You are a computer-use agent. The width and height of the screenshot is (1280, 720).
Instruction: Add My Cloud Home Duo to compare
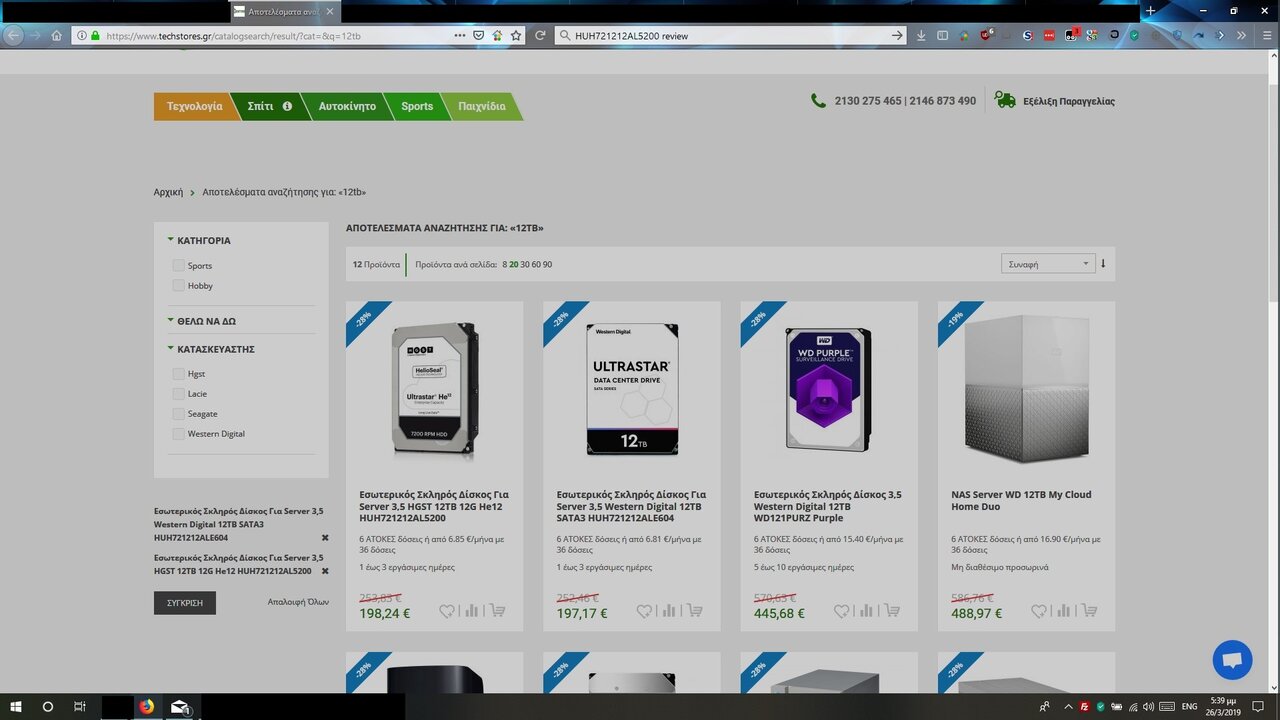point(1064,611)
